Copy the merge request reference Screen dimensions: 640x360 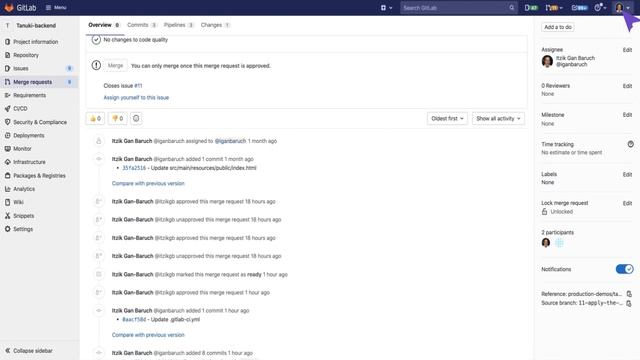coord(629,294)
